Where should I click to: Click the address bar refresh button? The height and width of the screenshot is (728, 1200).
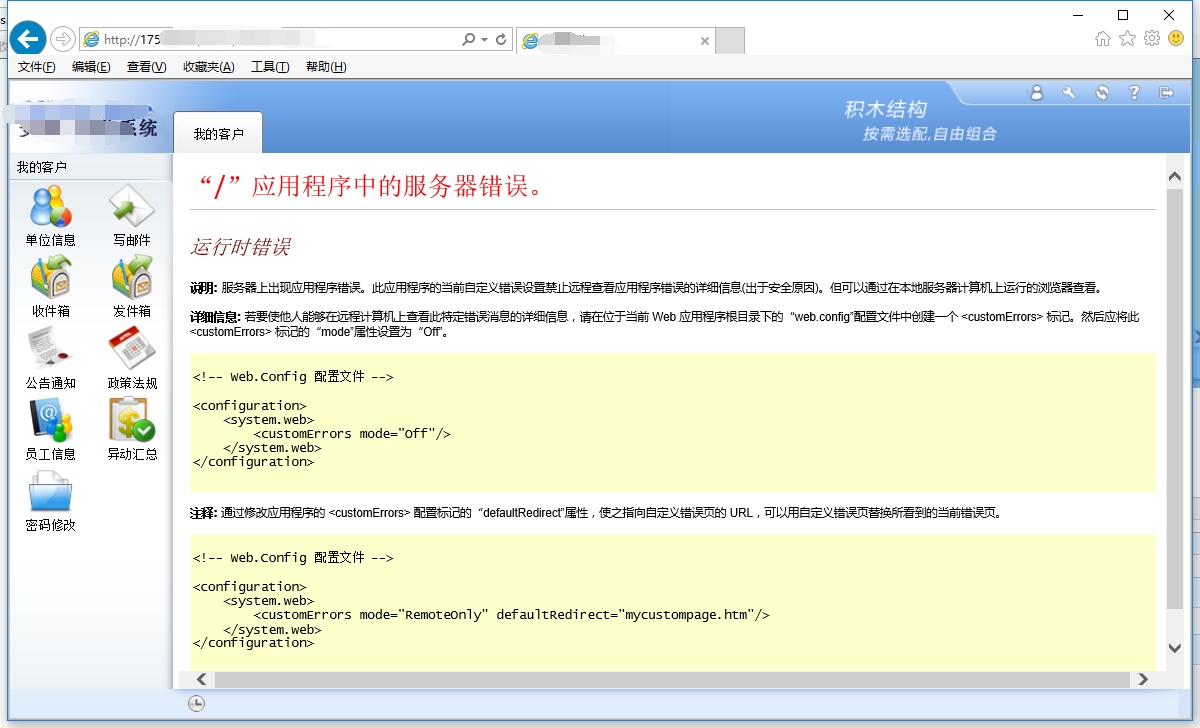tap(501, 40)
